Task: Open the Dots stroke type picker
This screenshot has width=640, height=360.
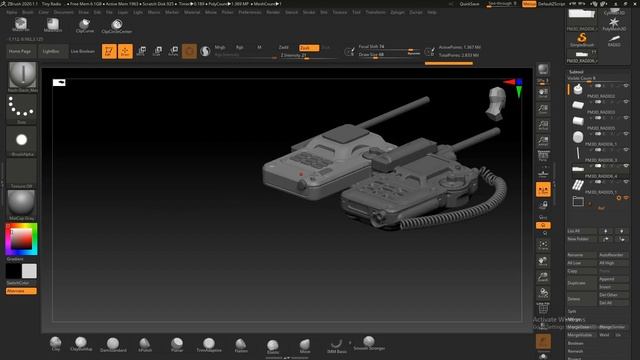Action: click(x=22, y=109)
